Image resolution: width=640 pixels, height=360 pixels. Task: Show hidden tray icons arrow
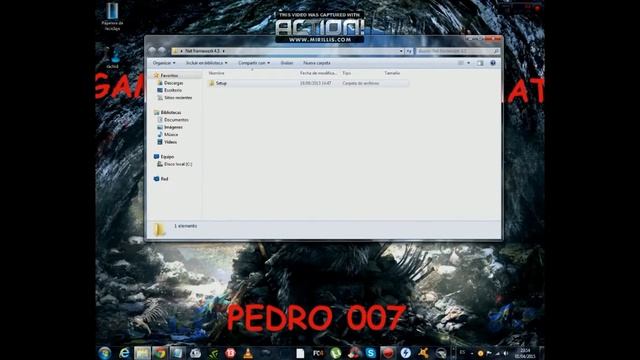(471, 353)
